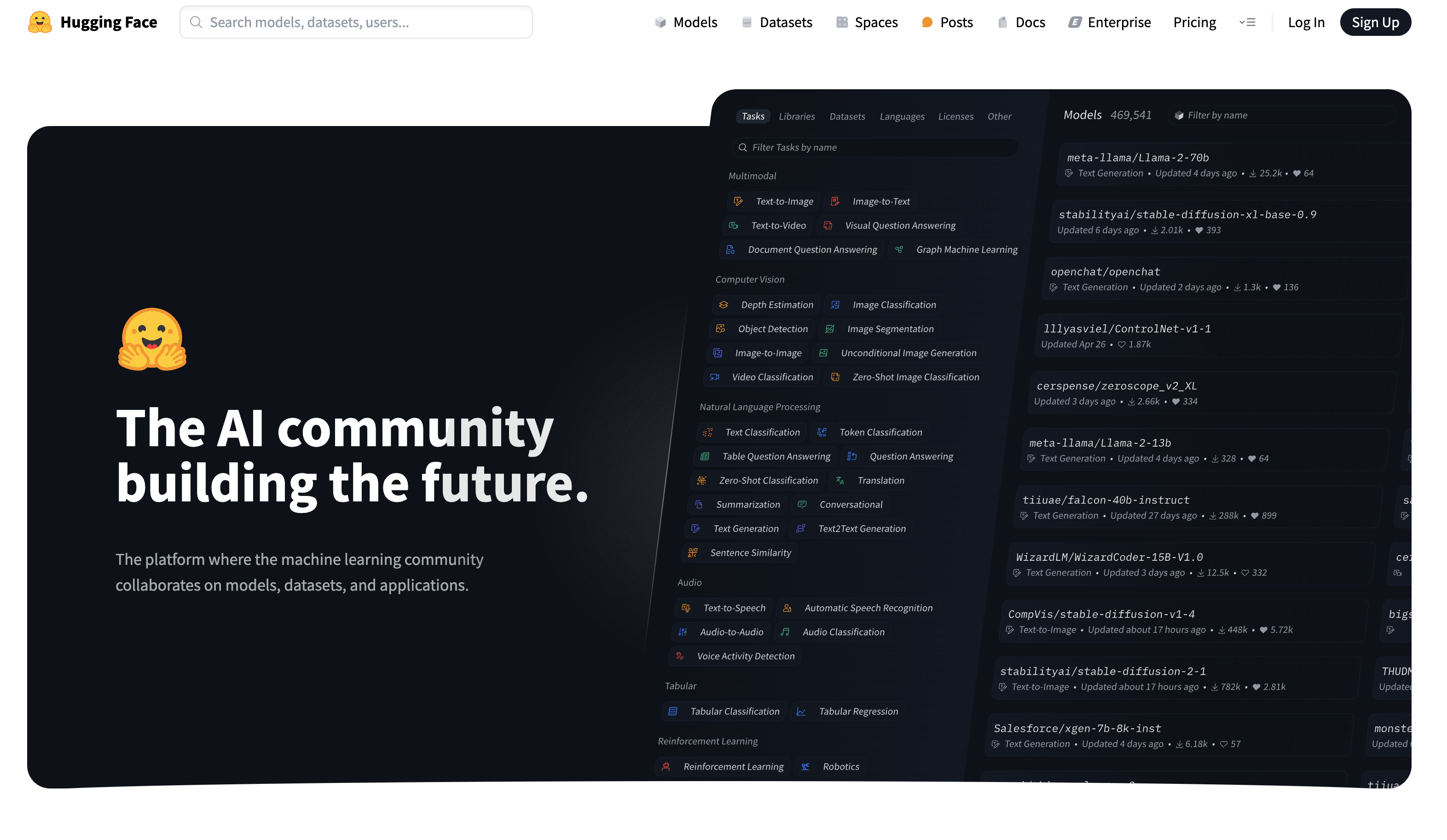Viewport: 1447px width, 840px height.
Task: Click the large hugging face emoji in the hero
Action: pos(152,339)
